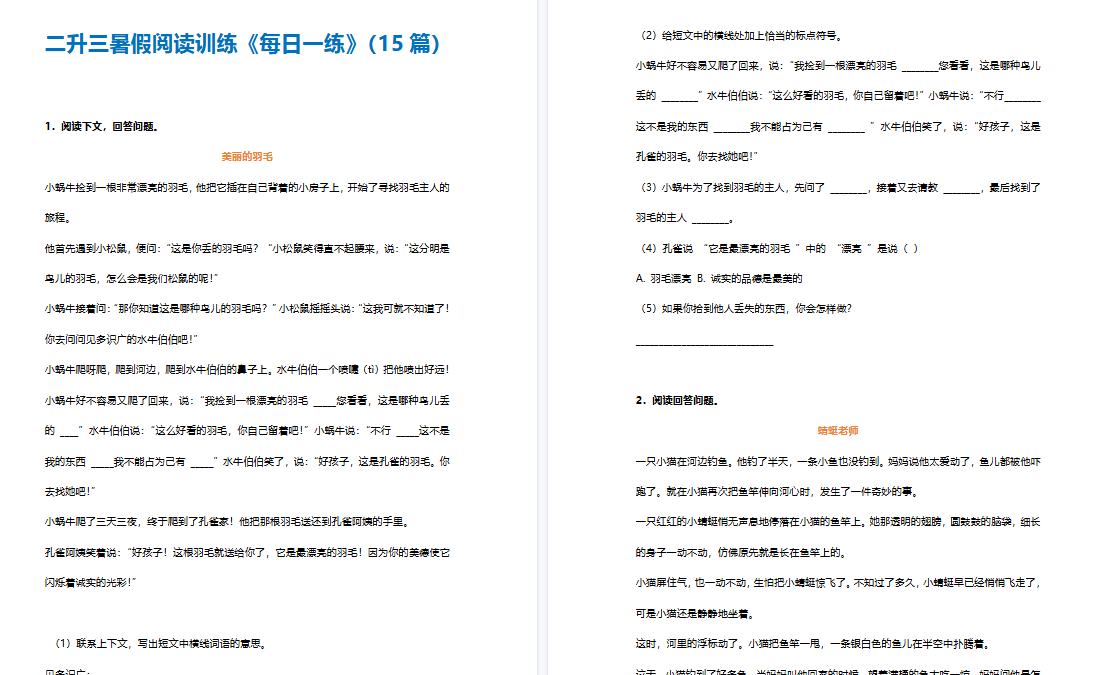Click the line starting '小蜗牛爬呀爬，爬到河边'
The height and width of the screenshot is (675, 1106).
pyautogui.click(x=247, y=370)
